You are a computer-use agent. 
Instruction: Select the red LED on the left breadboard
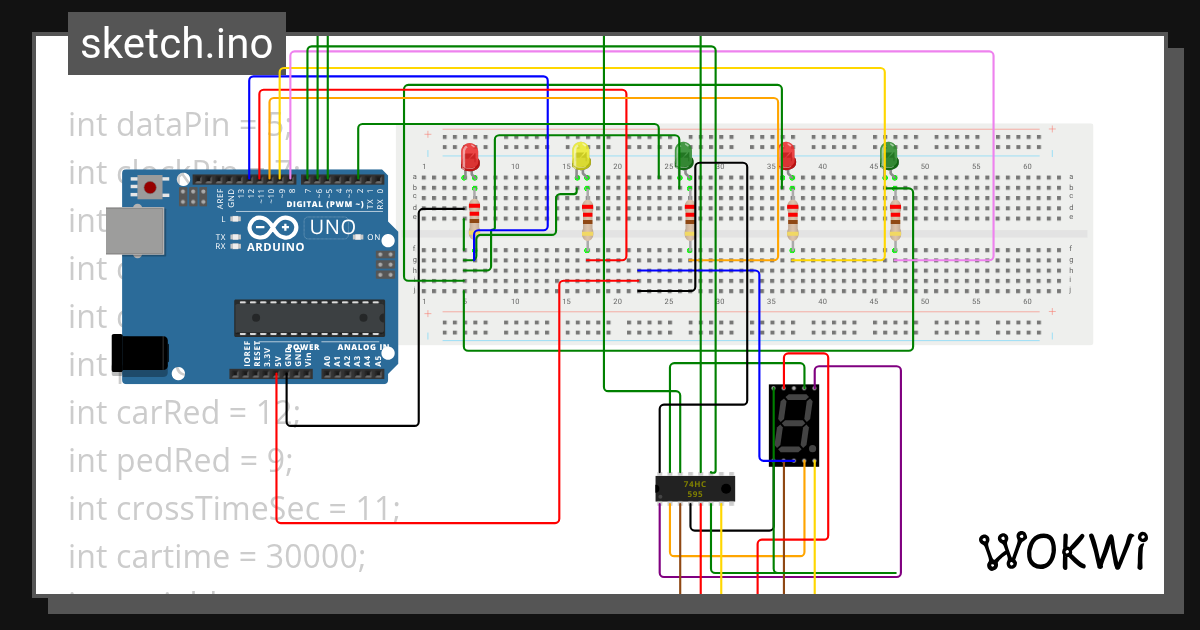click(470, 156)
